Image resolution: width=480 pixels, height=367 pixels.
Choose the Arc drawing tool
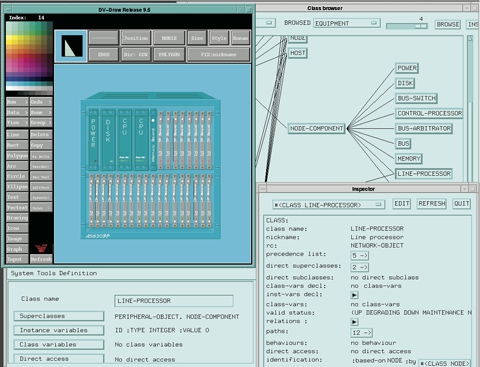(17, 166)
